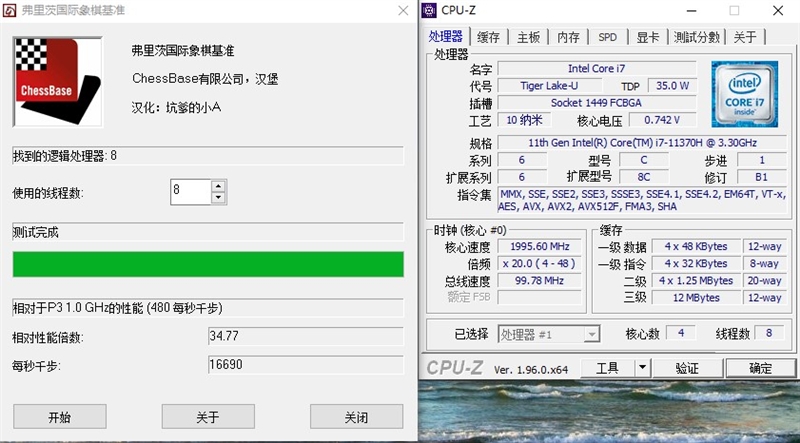Switch to the 显卡 tab

coord(648,37)
